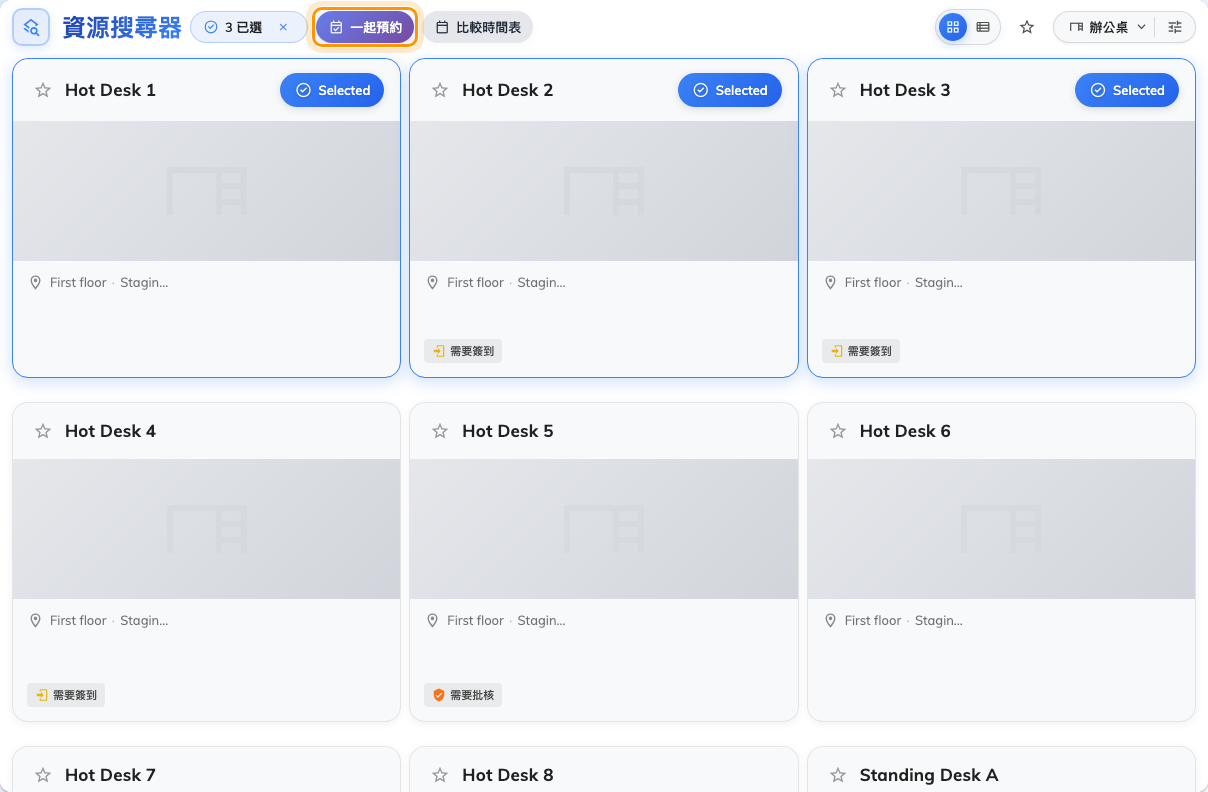Click the Hot Desk 7 title

click(x=110, y=775)
